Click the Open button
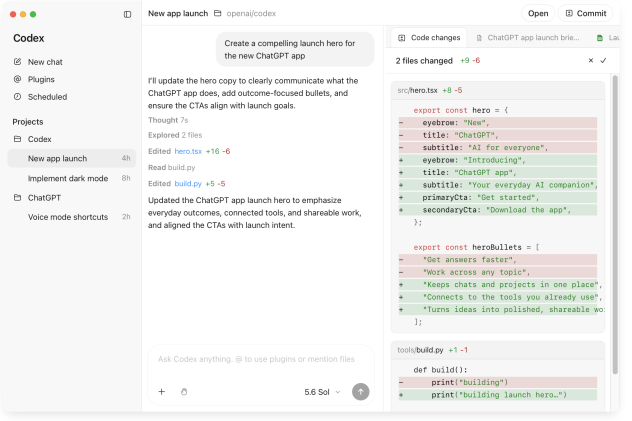Viewport: 632px width, 421px height. 538,13
